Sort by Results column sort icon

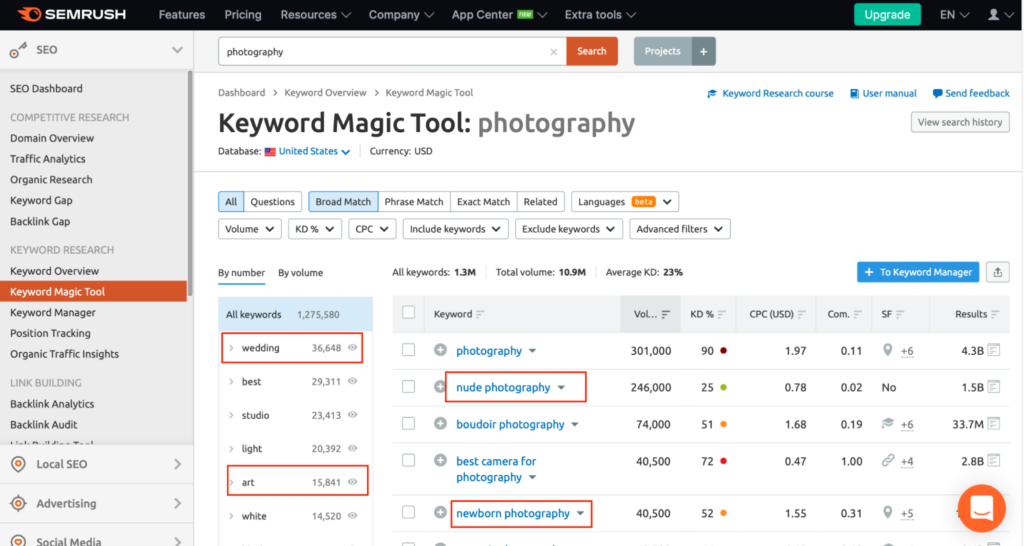[995, 314]
